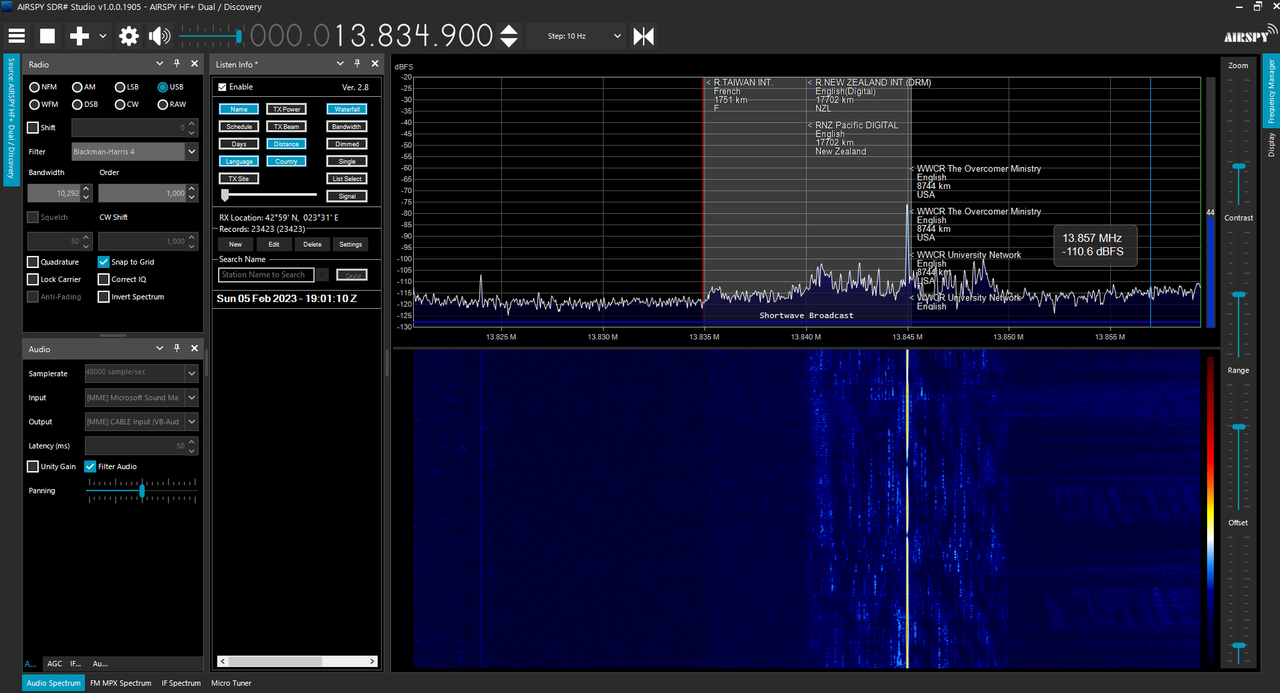Open the Blackman-Harris 4 filter dropdown
The image size is (1280, 693).
coord(135,152)
